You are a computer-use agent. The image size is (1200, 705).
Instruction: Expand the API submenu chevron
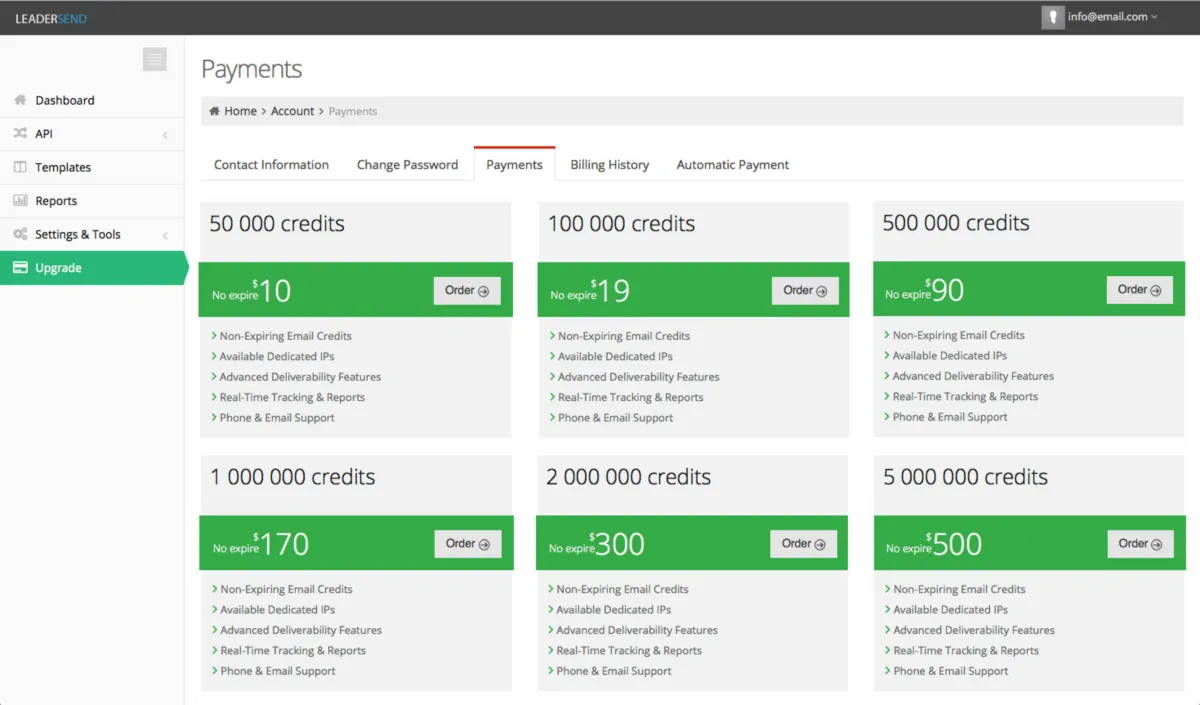165,135
